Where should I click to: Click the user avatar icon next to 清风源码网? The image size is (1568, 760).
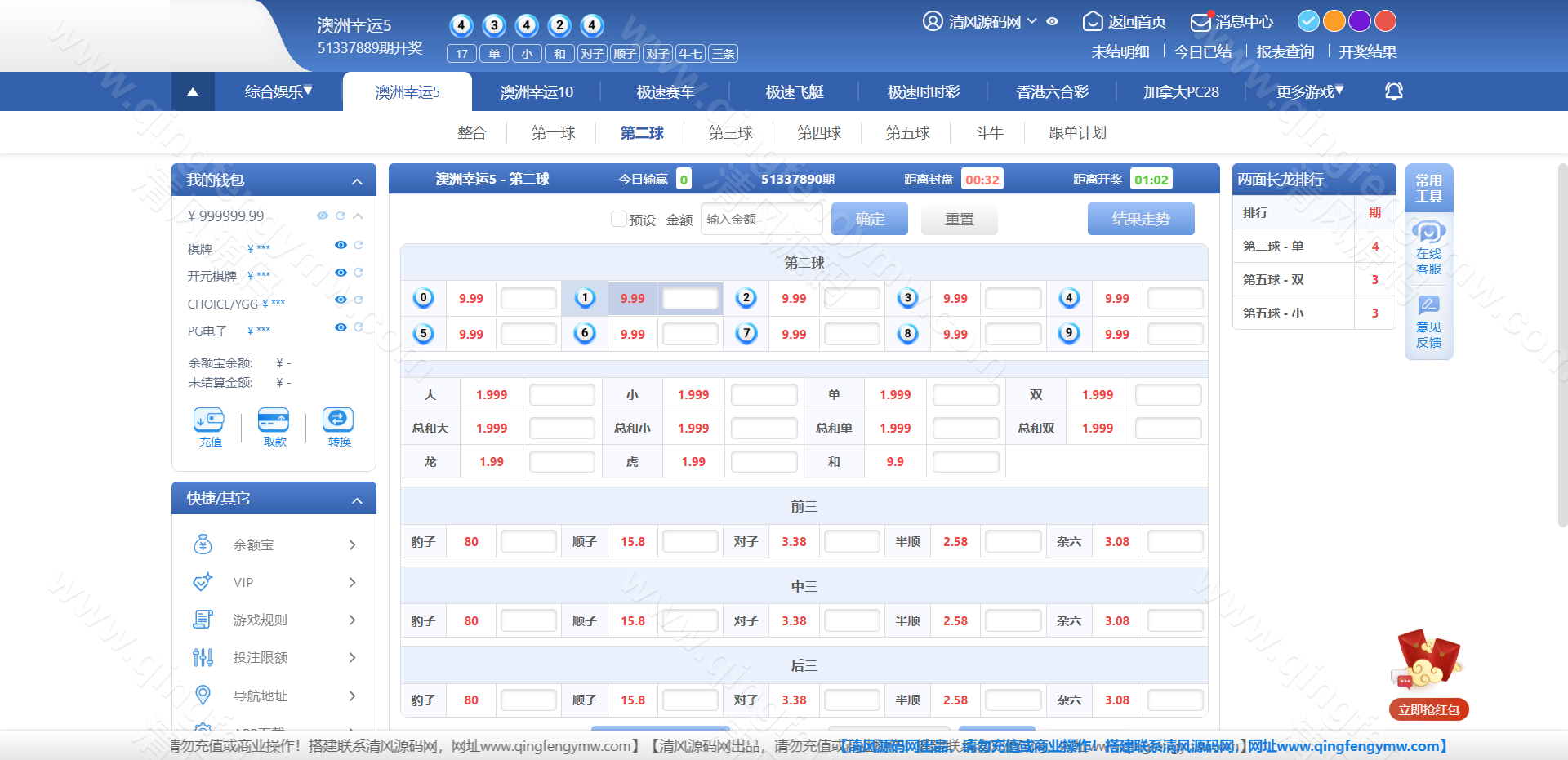tap(933, 21)
